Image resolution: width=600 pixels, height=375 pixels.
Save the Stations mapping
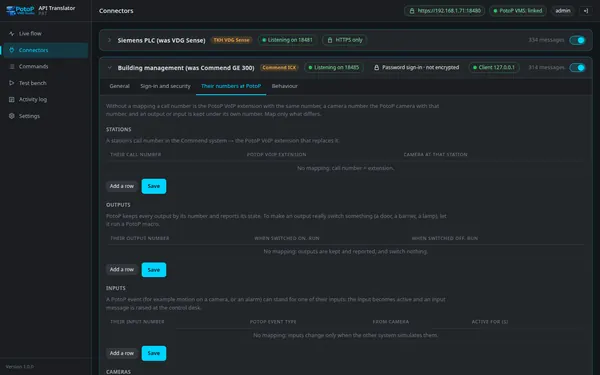tap(154, 186)
